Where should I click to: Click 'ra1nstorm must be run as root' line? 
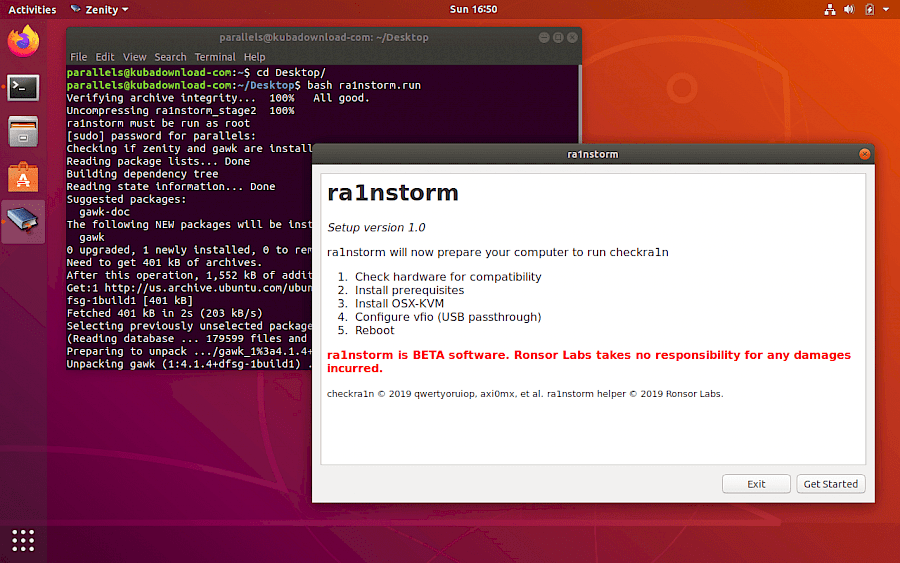click(158, 123)
